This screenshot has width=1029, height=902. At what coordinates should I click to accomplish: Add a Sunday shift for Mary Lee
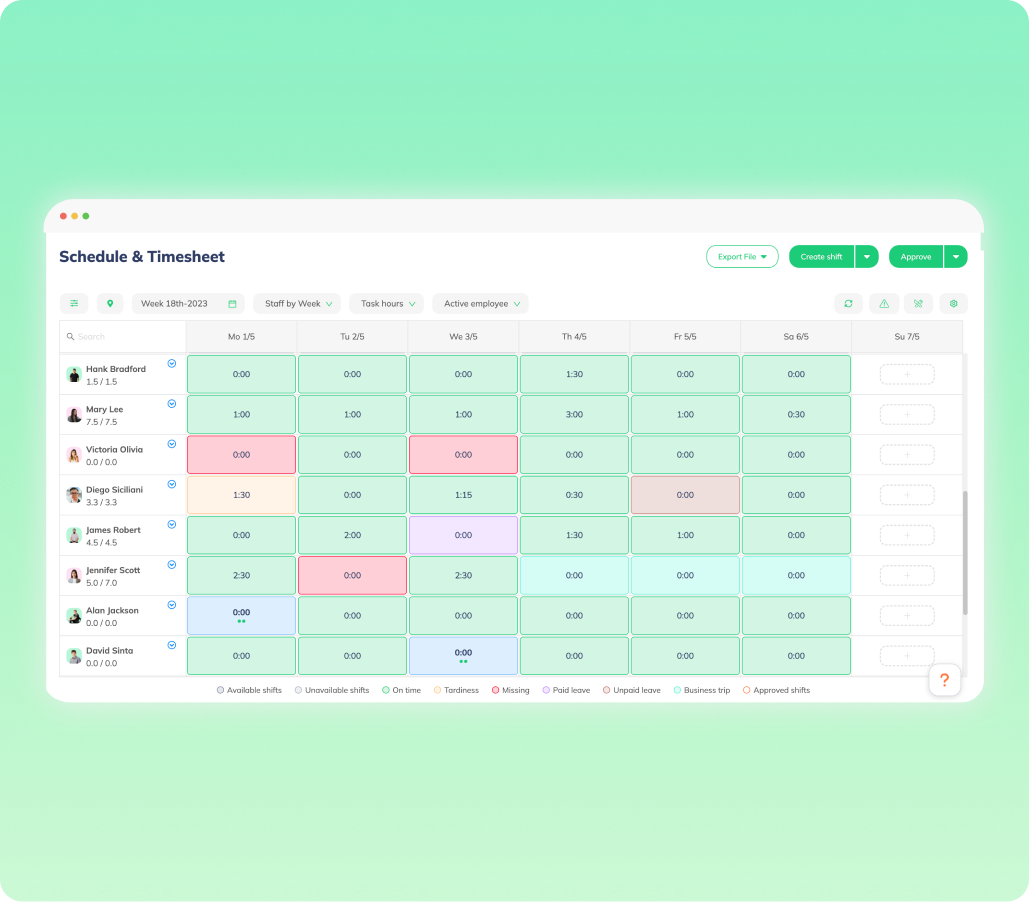(x=906, y=414)
